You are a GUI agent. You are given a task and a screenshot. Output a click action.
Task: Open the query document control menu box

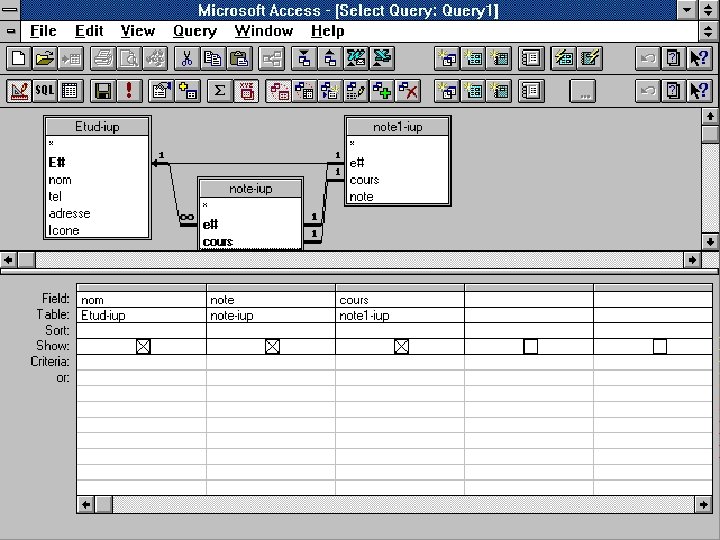point(10,31)
